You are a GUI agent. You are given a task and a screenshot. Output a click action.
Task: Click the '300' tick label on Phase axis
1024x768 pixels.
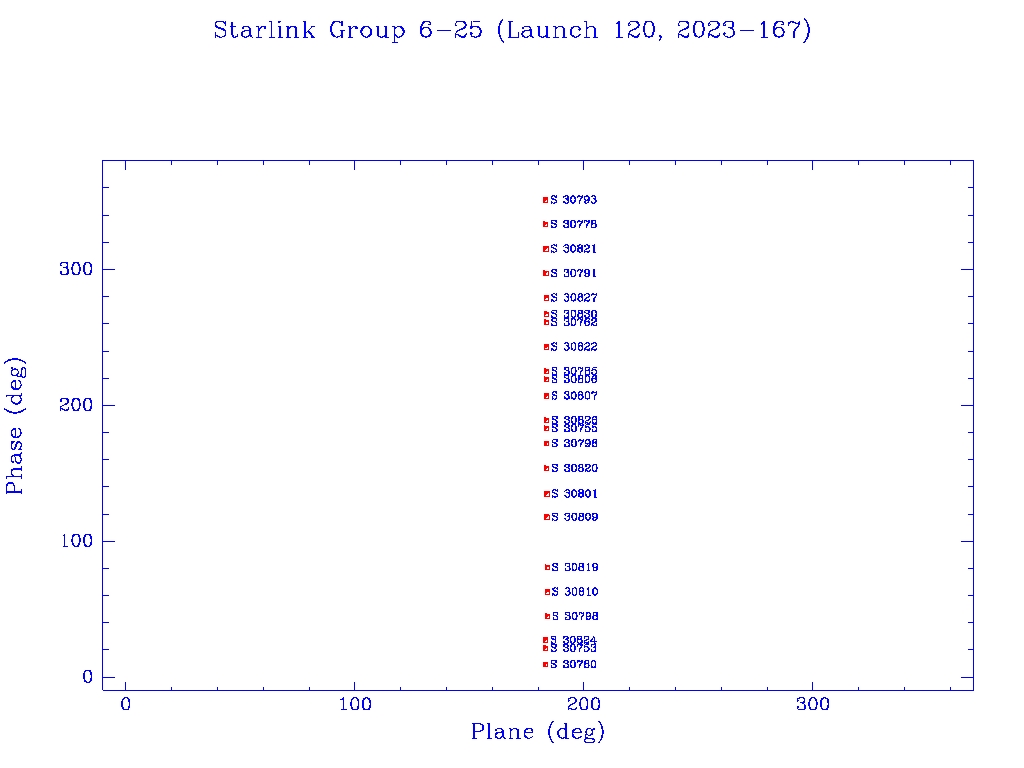[76, 269]
